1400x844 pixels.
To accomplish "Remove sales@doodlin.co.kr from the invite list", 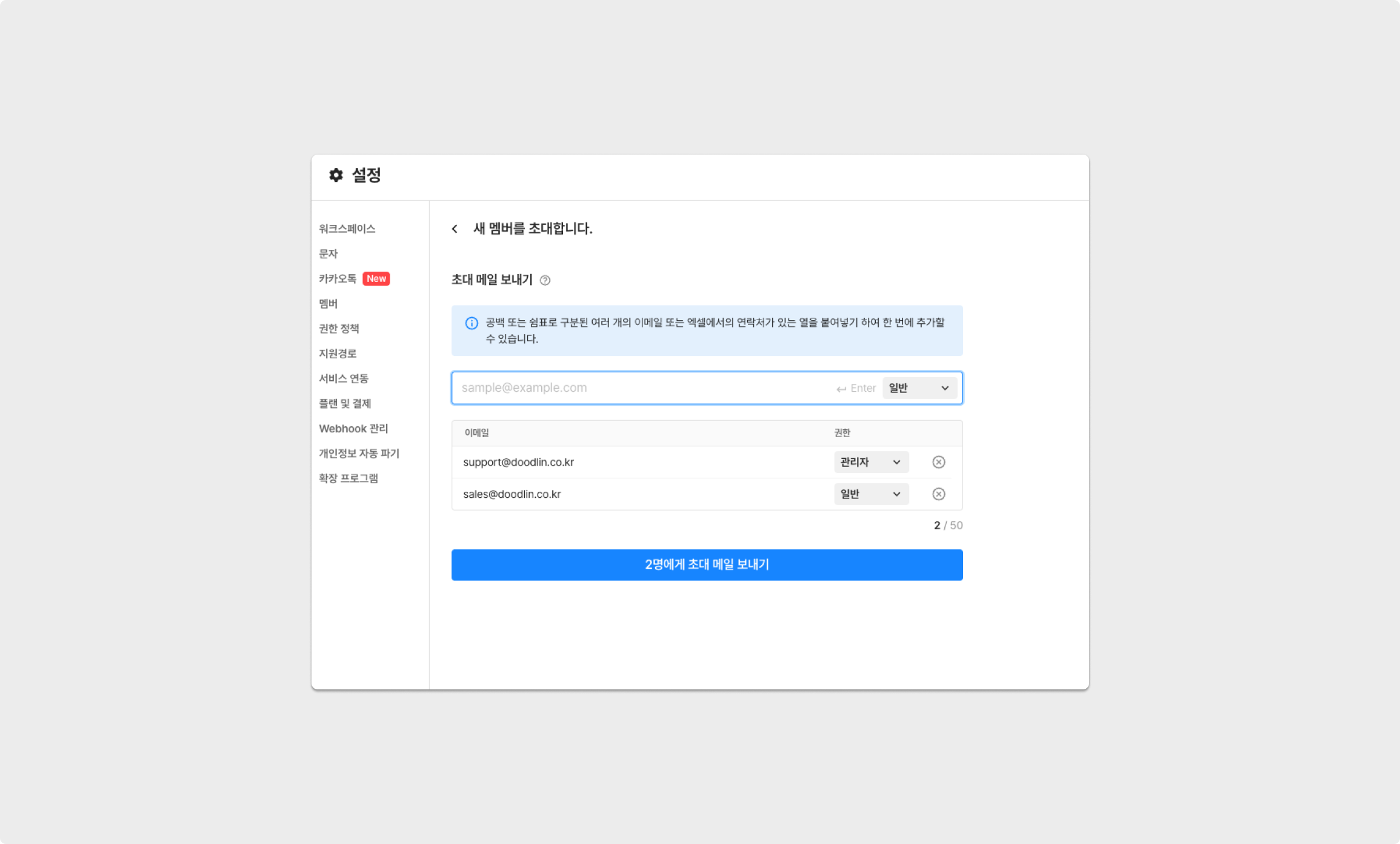I will [x=938, y=494].
